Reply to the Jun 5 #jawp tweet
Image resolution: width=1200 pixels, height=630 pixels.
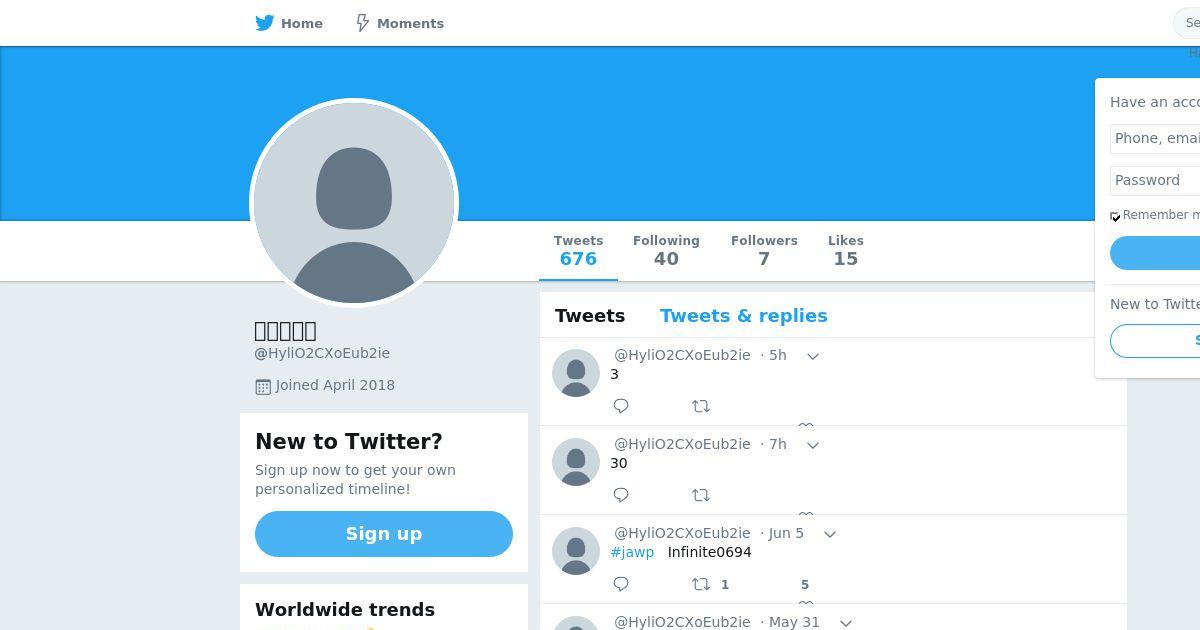621,584
